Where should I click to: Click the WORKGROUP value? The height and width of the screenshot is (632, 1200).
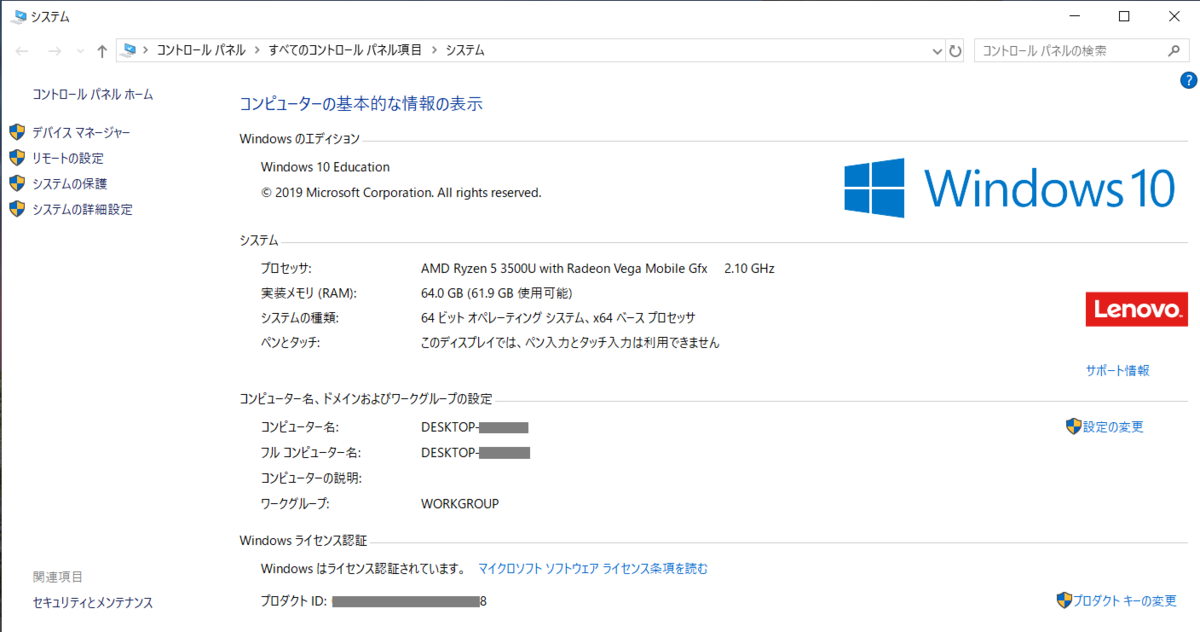point(460,503)
